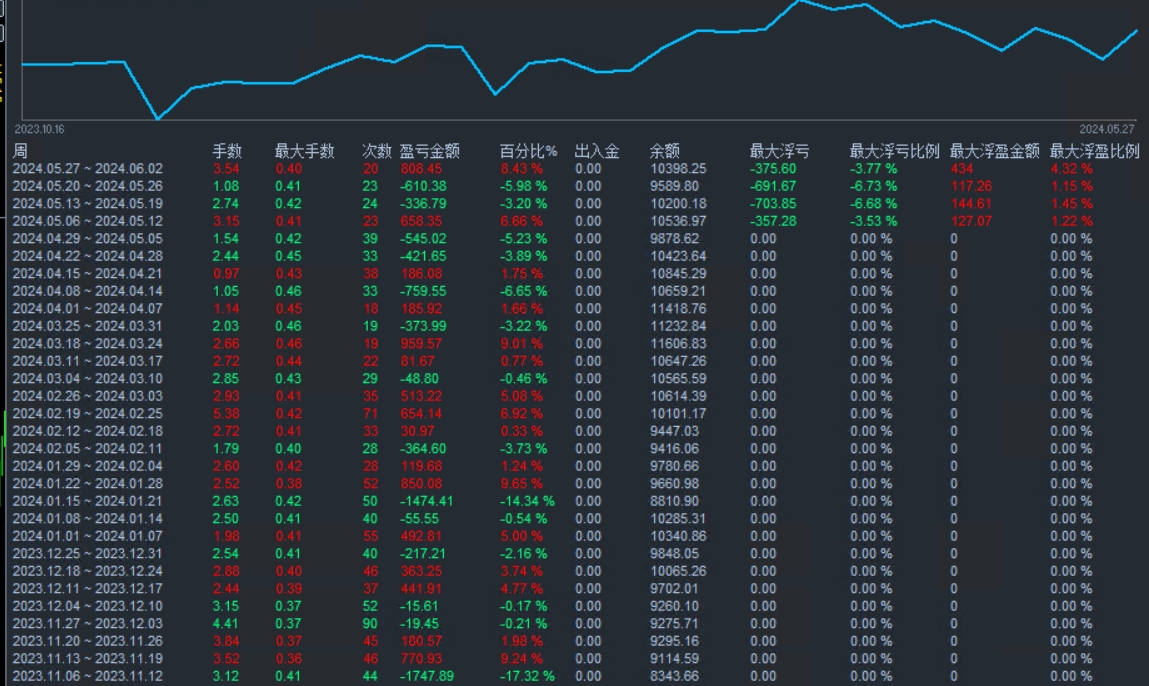Click profit amount 808.45

click(x=421, y=169)
